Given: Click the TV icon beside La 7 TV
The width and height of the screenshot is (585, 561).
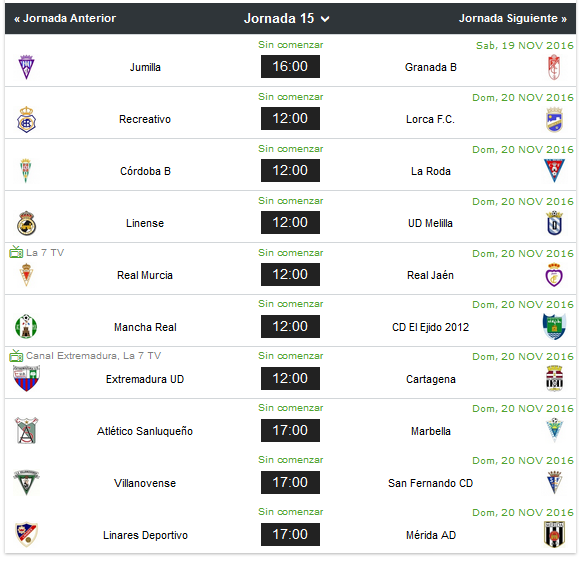Looking at the screenshot, I should coord(16,252).
